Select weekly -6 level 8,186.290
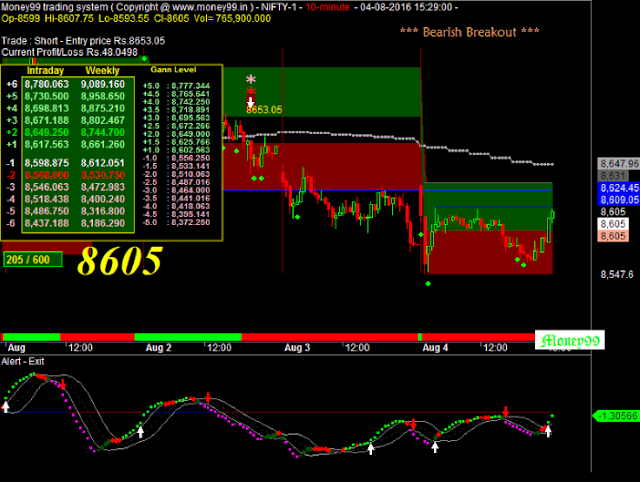 (x=103, y=223)
